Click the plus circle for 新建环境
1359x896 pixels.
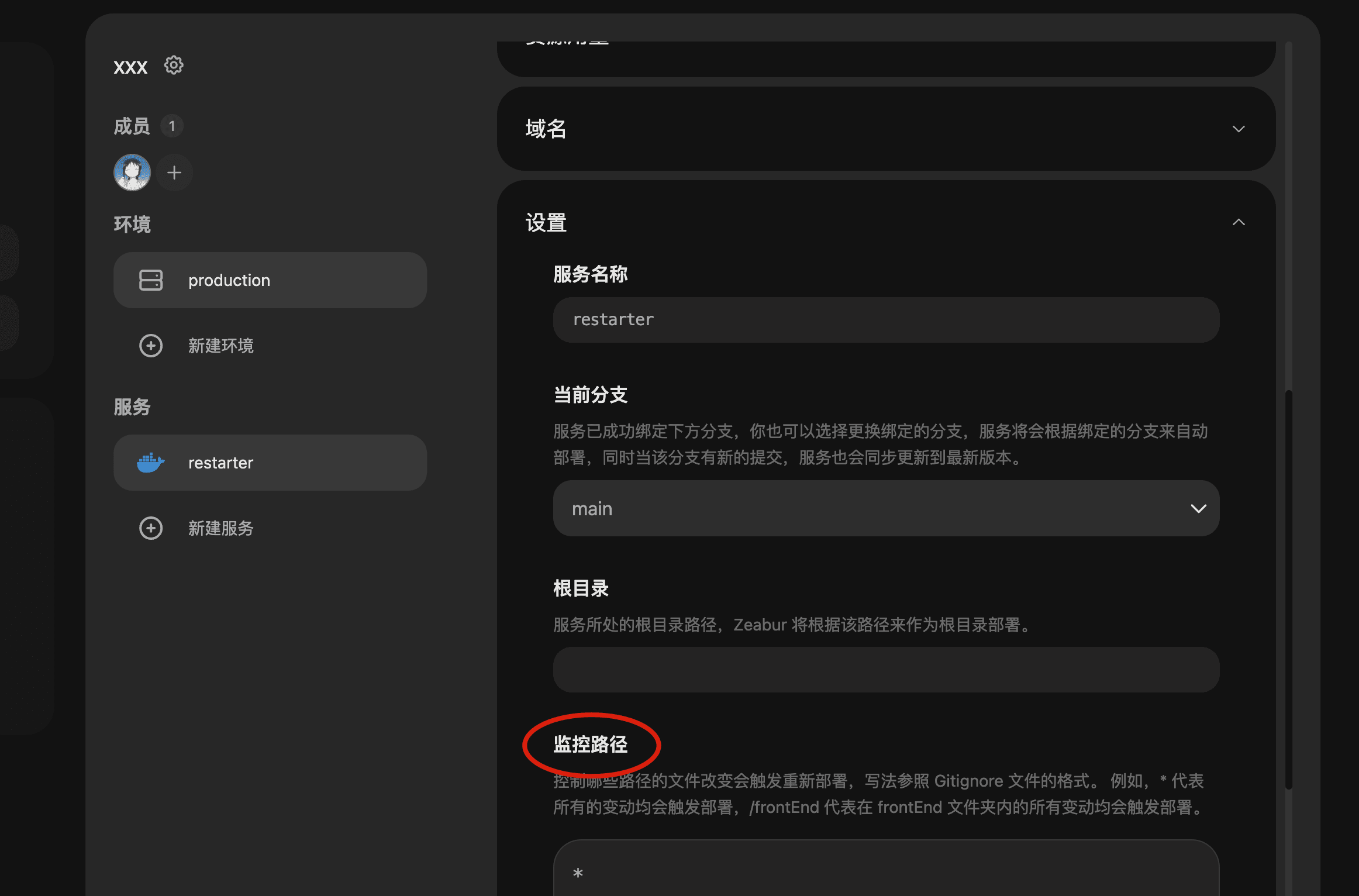(151, 346)
